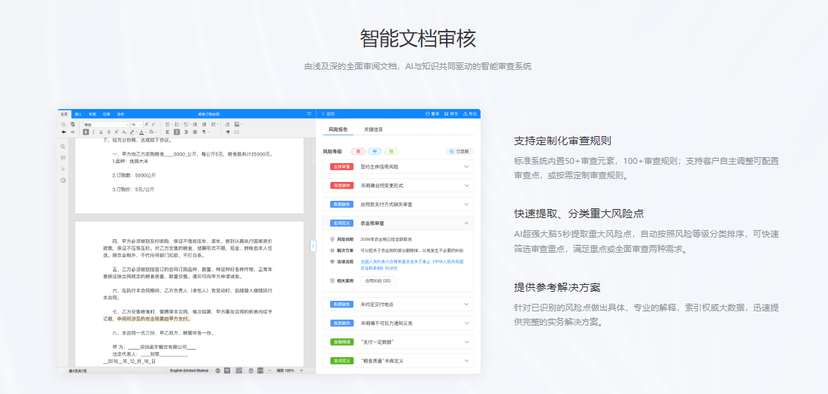Click the redo arrow icon
Image resolution: width=828 pixels, height=394 pixels.
[x=73, y=132]
